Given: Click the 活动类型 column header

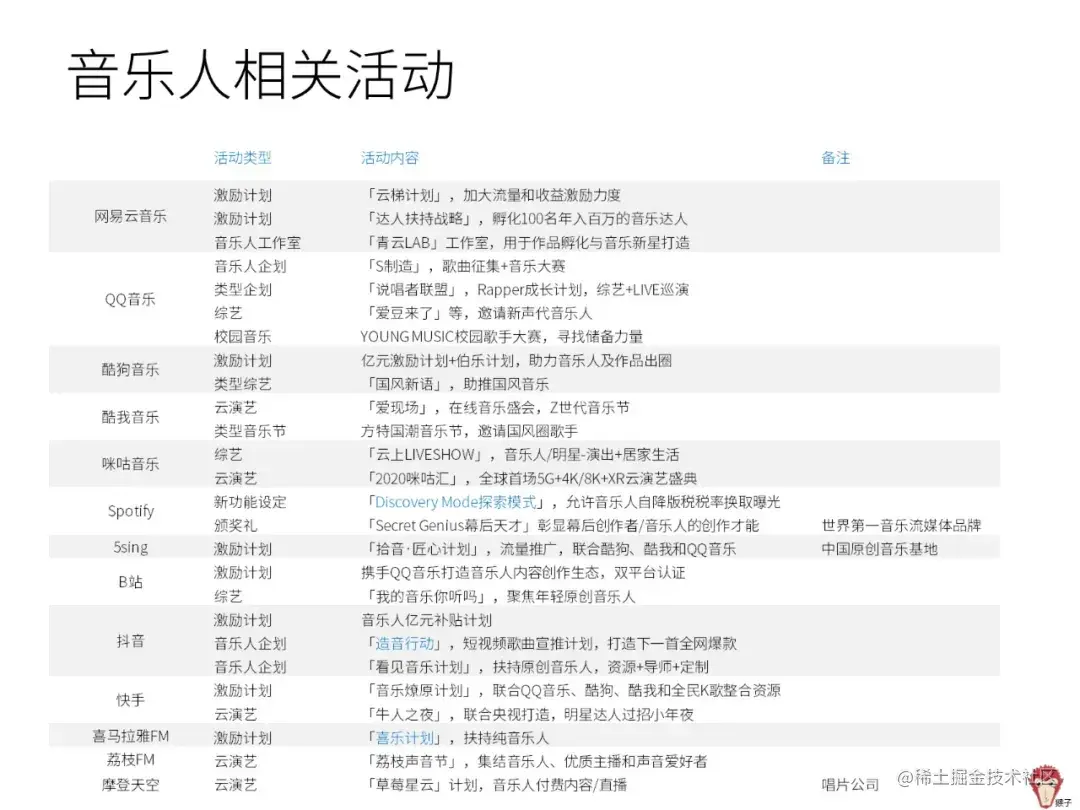Looking at the screenshot, I should pyautogui.click(x=243, y=157).
